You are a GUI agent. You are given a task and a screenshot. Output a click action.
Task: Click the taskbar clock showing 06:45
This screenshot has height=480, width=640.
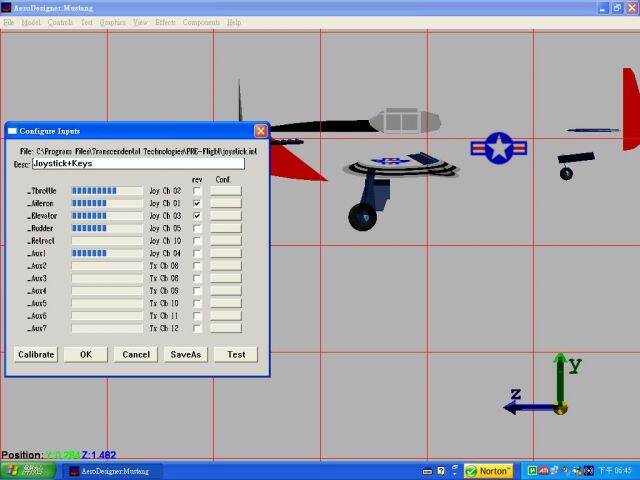click(615, 471)
